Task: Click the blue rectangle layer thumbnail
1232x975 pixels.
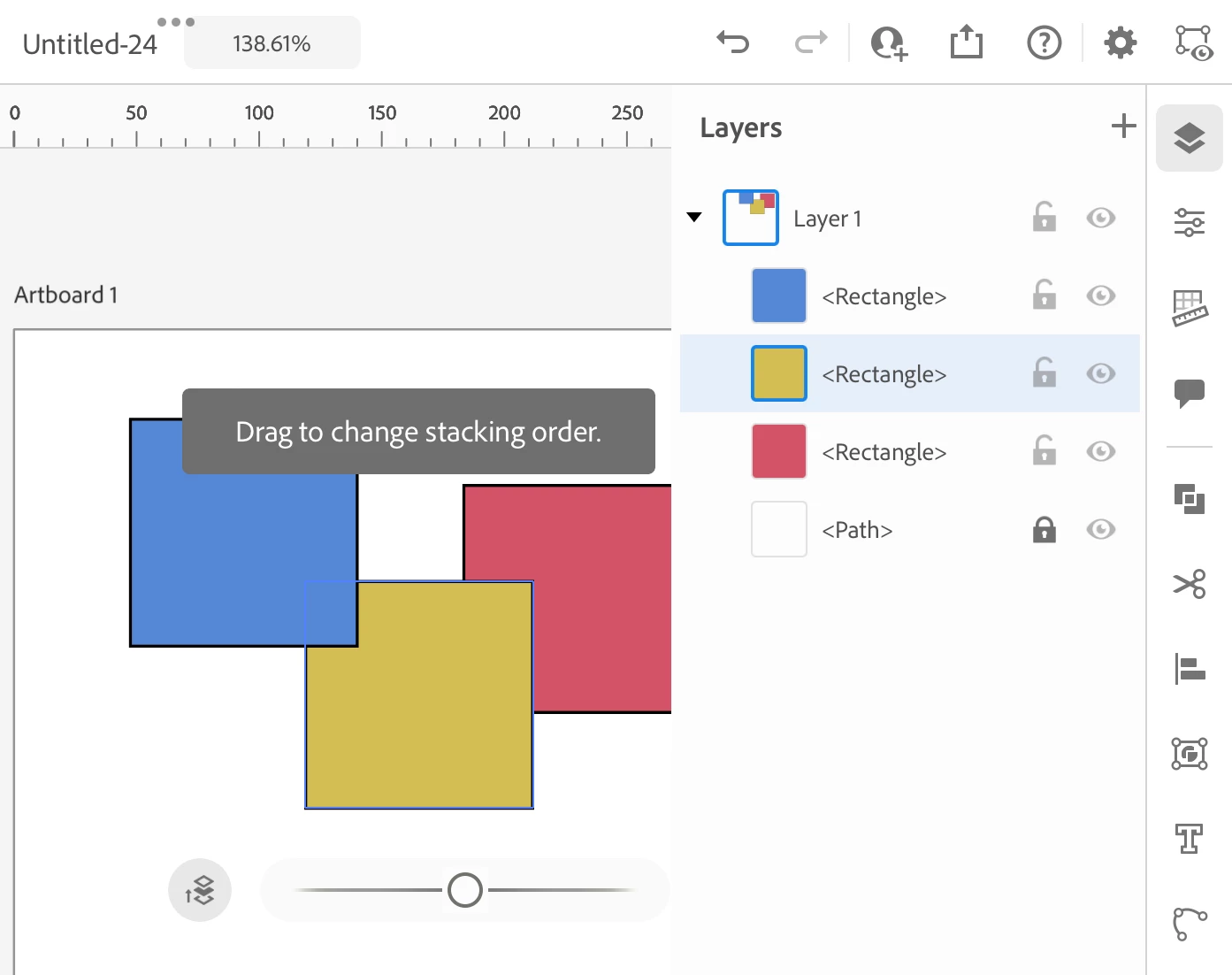Action: point(779,296)
